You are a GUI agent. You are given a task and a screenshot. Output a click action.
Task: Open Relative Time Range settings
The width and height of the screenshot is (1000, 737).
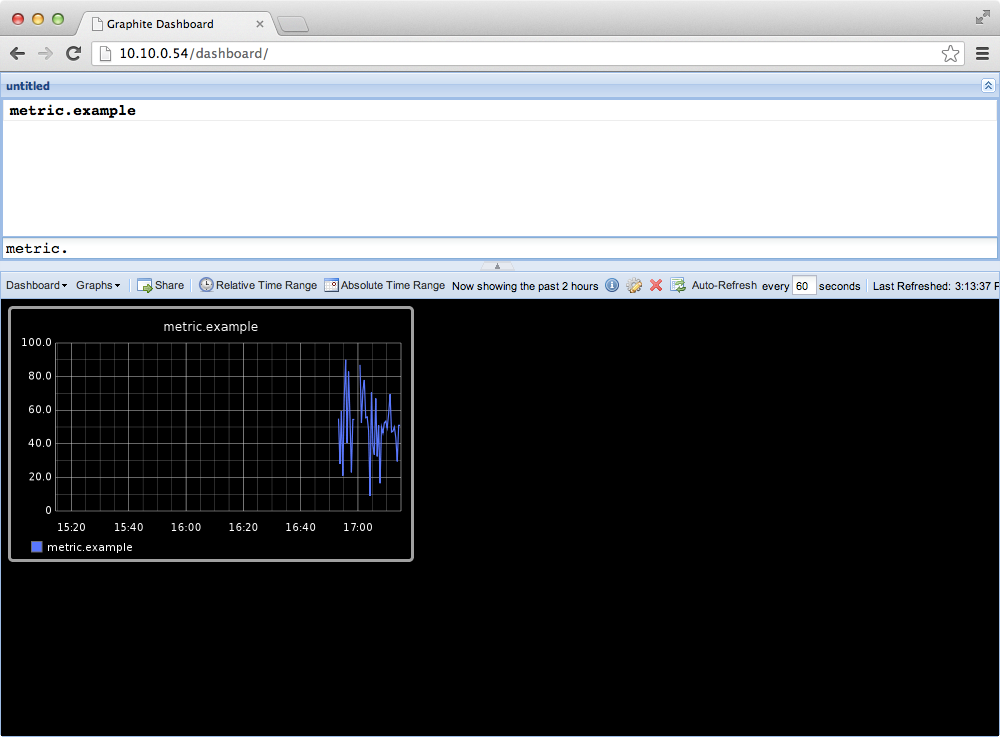coord(258,286)
